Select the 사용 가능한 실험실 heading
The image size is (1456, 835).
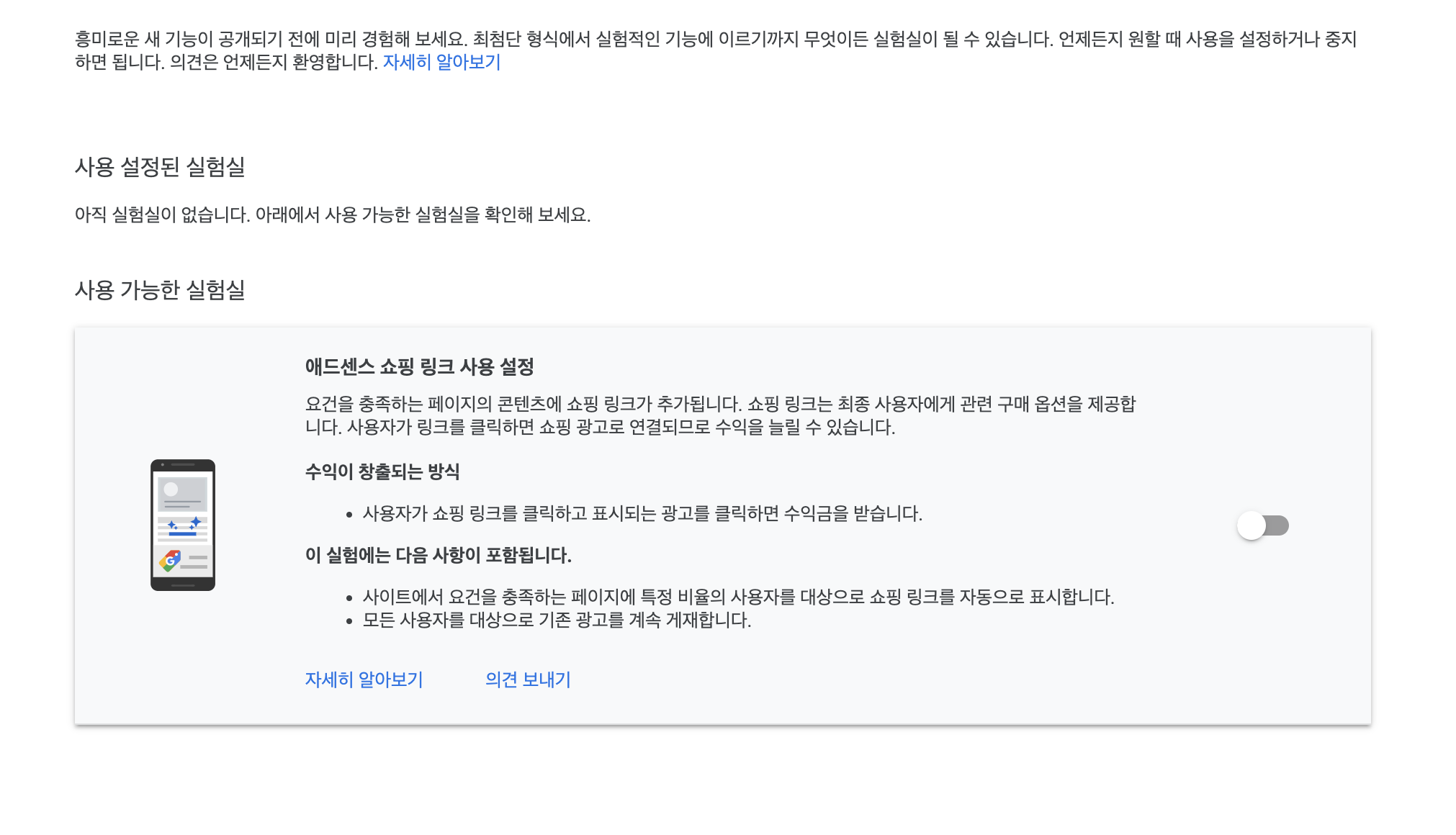160,290
